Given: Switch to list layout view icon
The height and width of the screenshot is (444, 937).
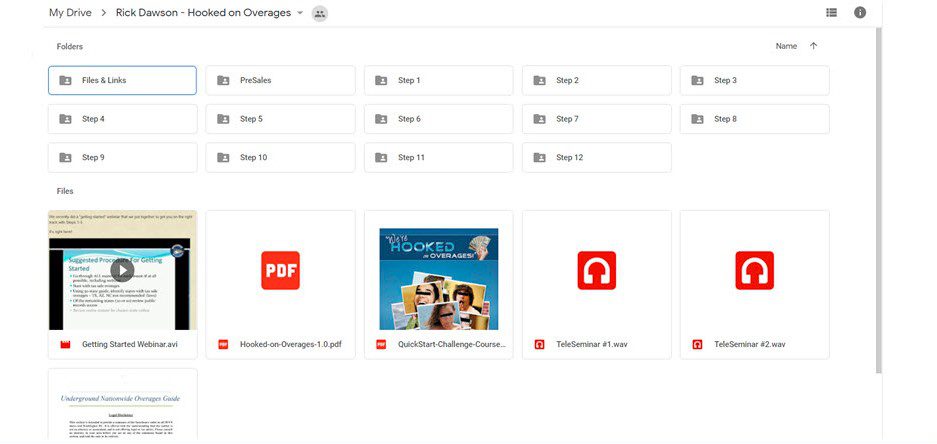Looking at the screenshot, I should (x=831, y=13).
